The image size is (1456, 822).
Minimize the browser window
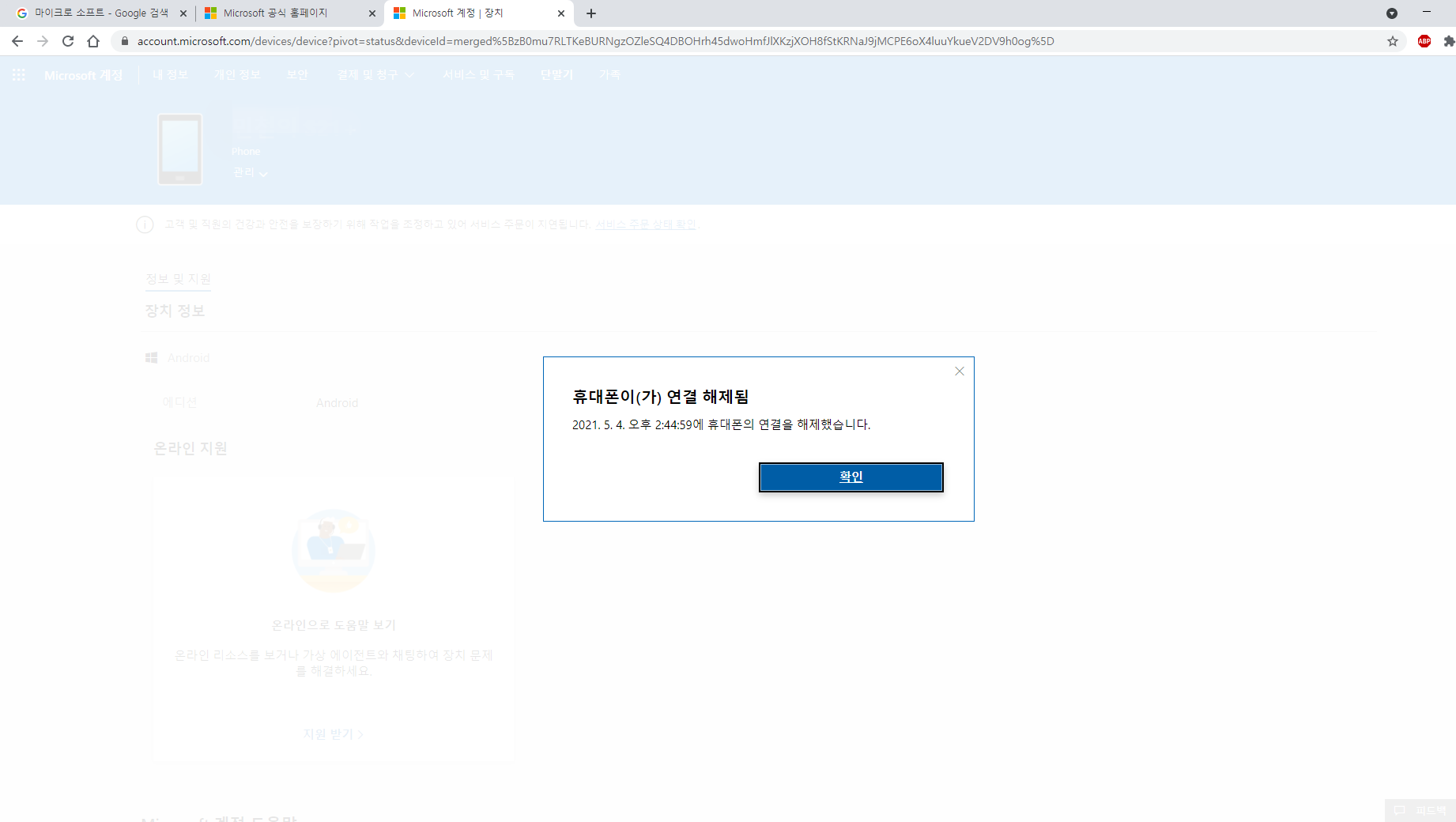tap(1427, 12)
